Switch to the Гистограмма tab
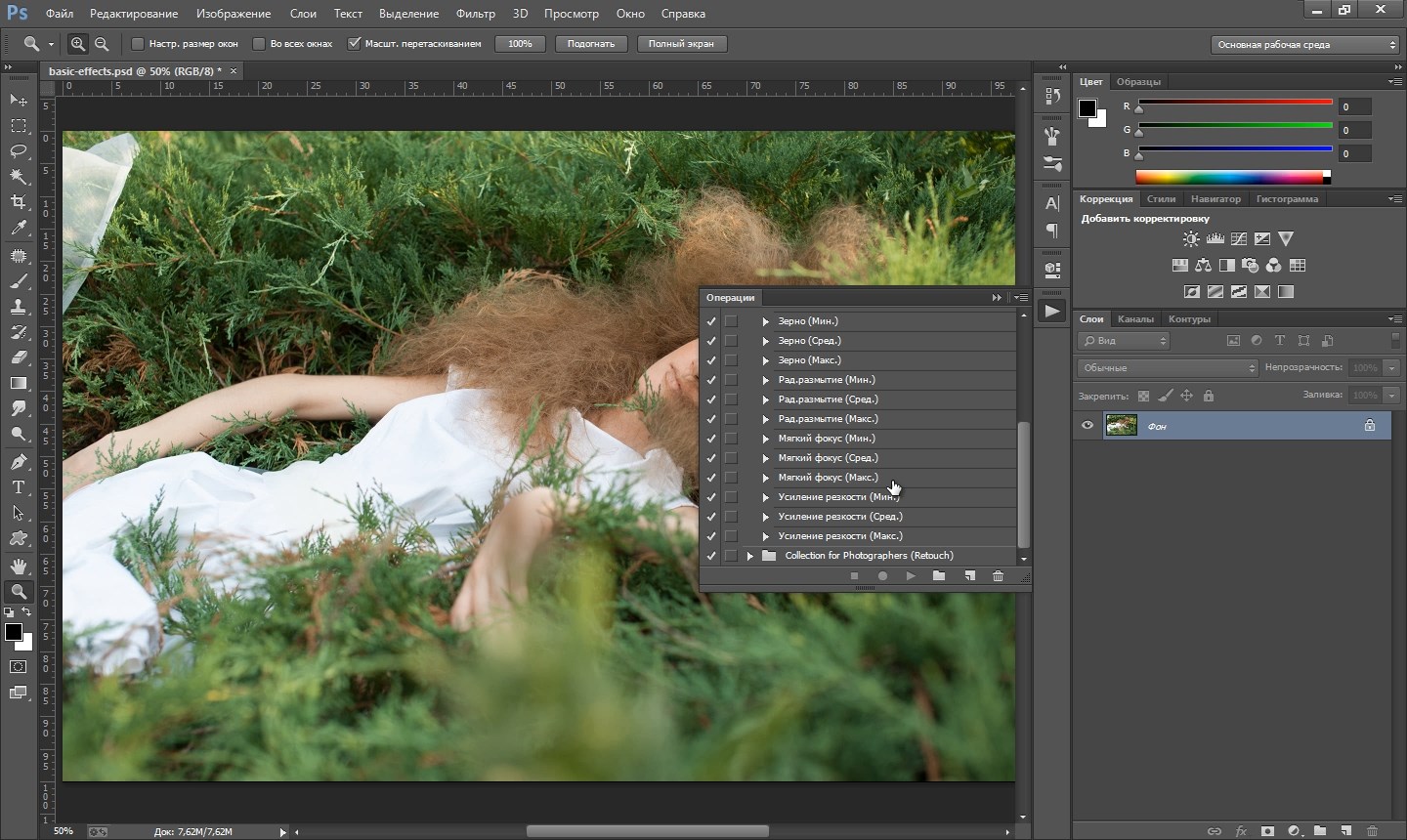1407x840 pixels. 1287,199
